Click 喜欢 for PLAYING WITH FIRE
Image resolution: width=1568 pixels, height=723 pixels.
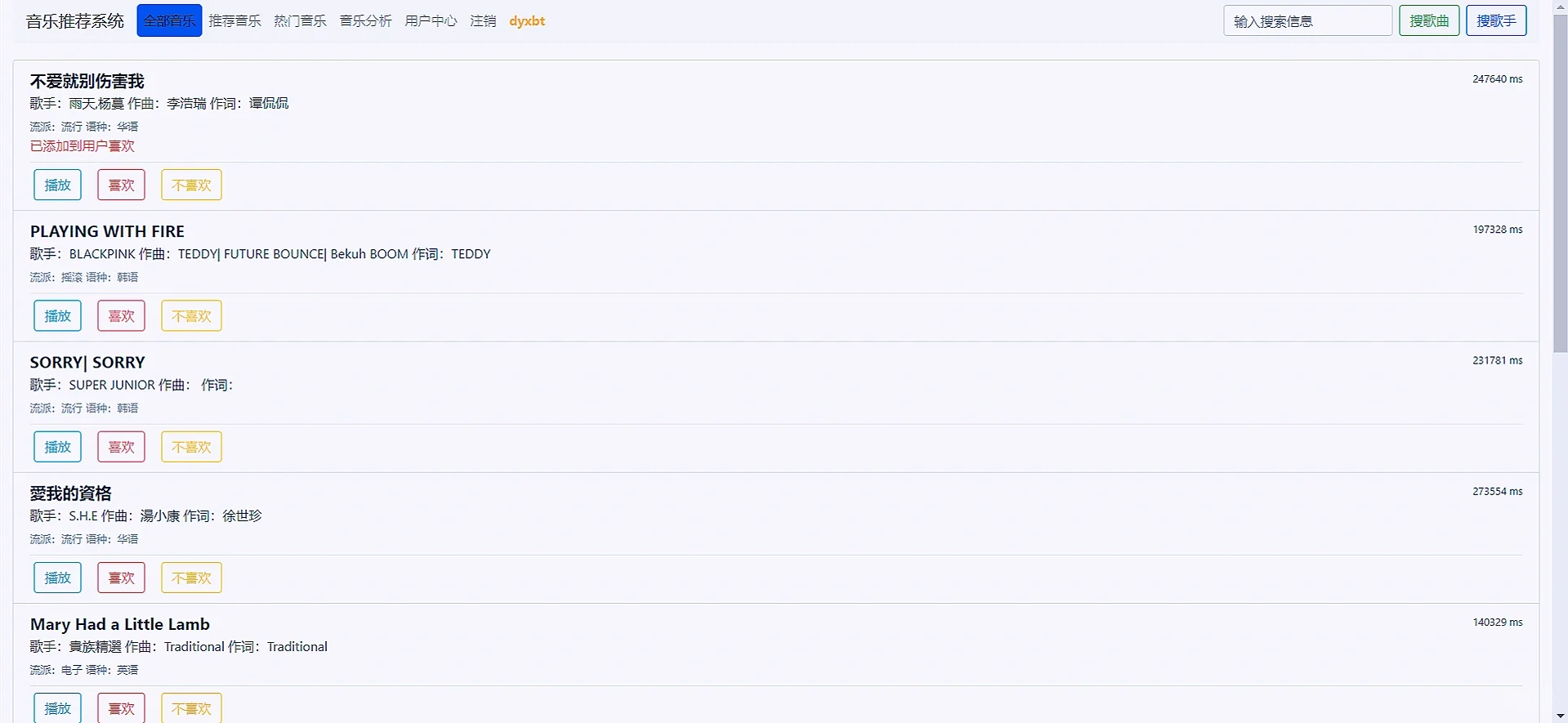click(x=121, y=315)
